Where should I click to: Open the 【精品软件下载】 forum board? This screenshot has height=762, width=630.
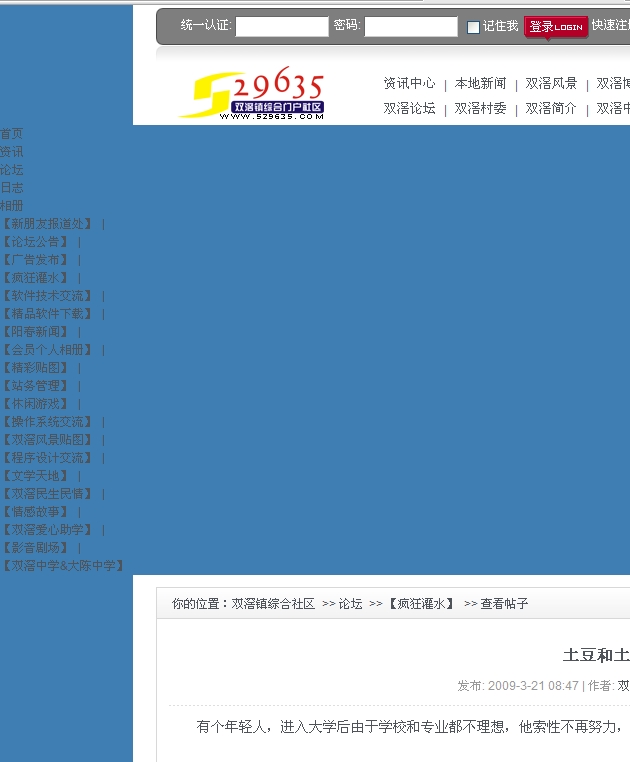(x=47, y=313)
